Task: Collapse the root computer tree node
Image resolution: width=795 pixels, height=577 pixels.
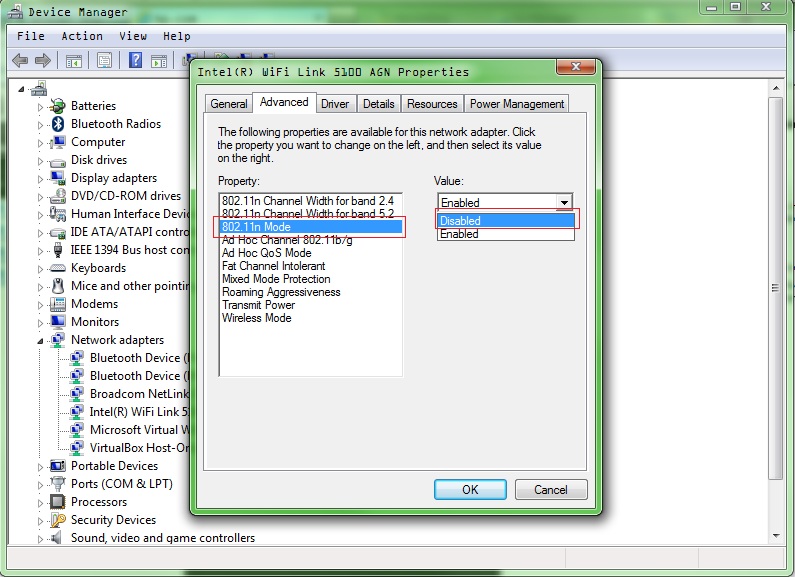Action: (21, 89)
